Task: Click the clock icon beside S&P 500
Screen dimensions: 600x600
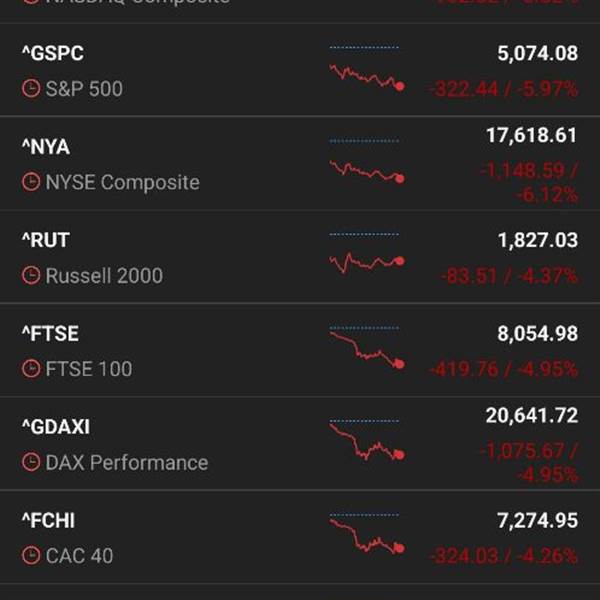Action: point(31,88)
